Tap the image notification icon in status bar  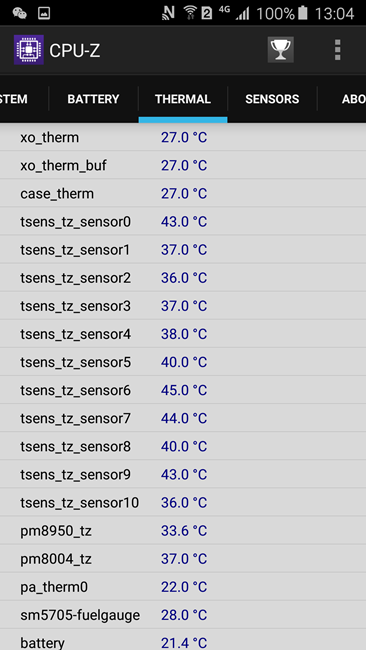point(44,13)
